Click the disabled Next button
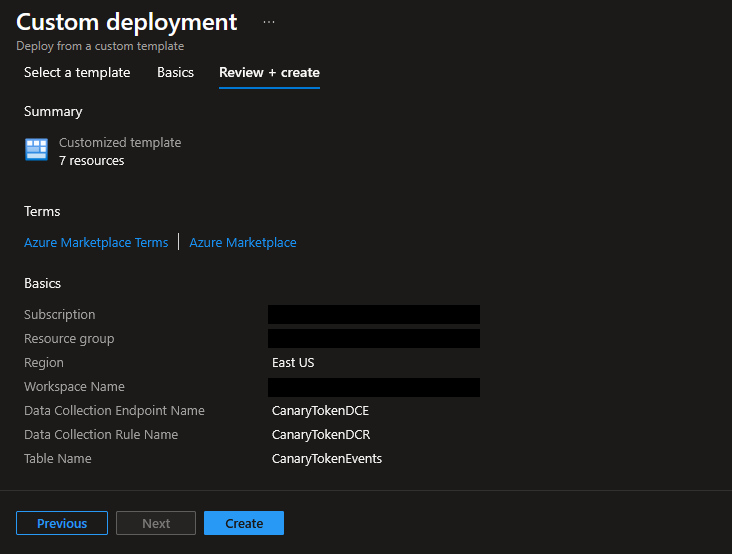 tap(156, 523)
